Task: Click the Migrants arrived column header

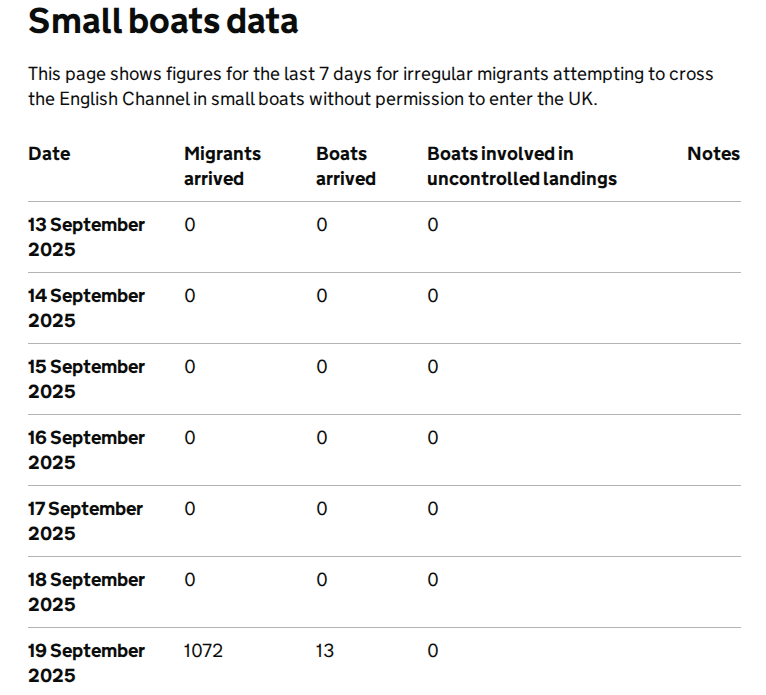Action: click(x=222, y=166)
